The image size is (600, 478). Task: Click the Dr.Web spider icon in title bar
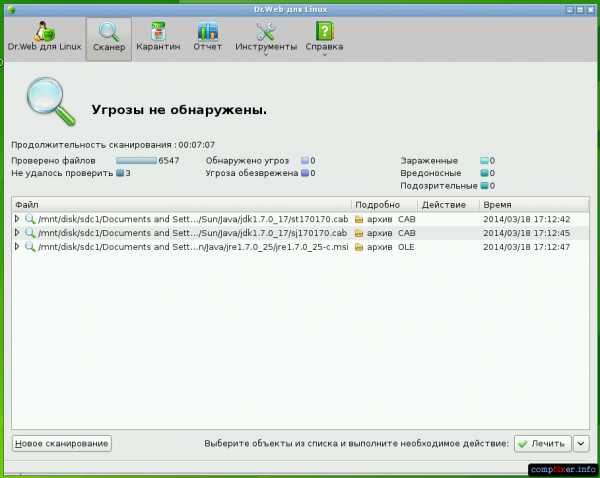(11, 9)
